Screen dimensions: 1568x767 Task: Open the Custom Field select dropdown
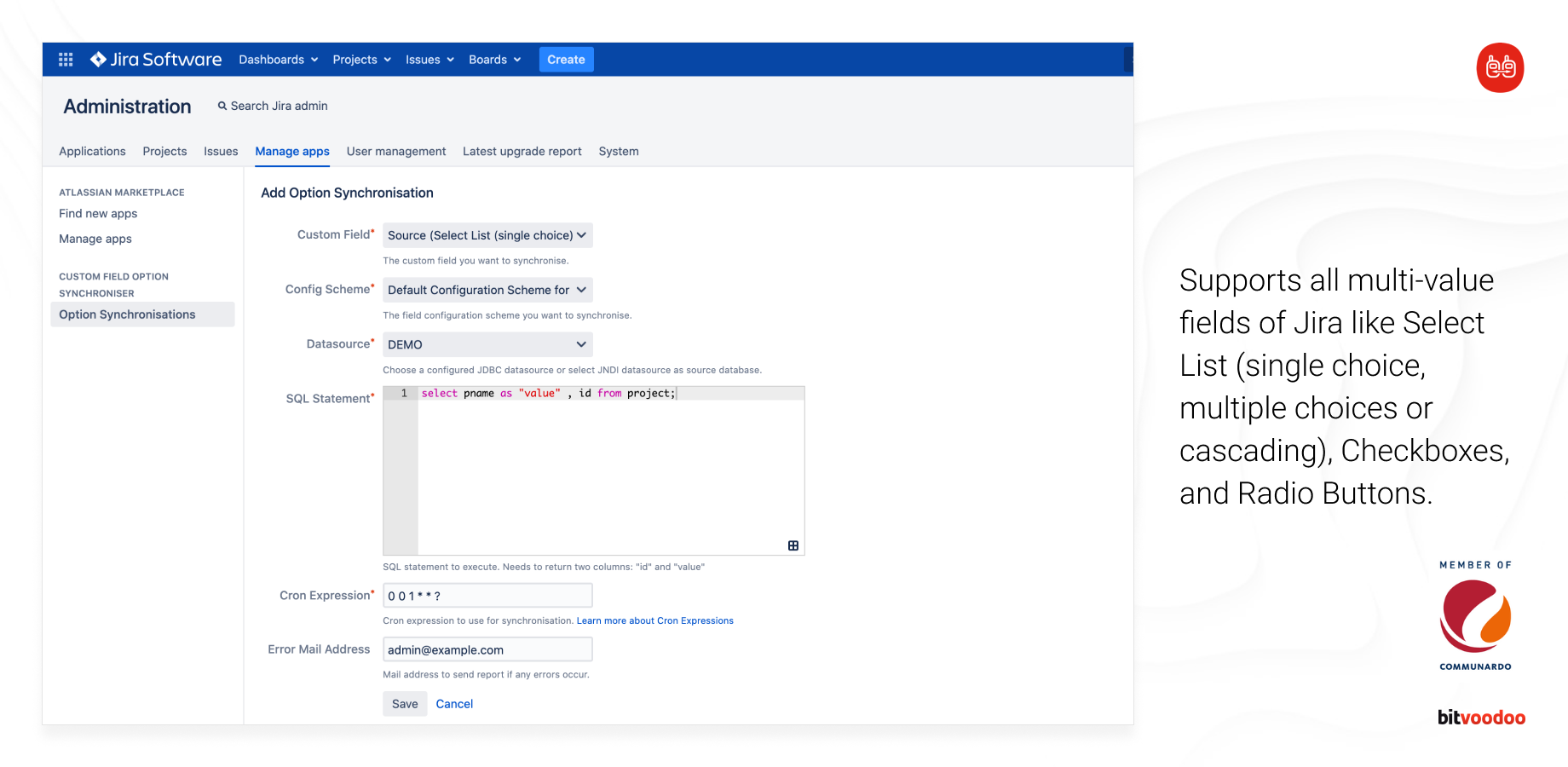tap(487, 235)
